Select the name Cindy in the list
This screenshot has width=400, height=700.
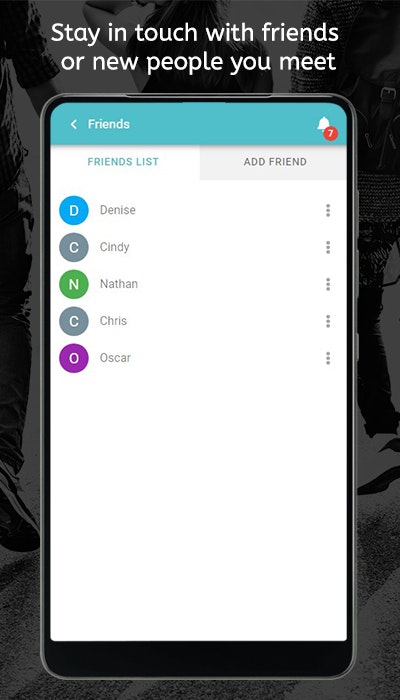click(x=114, y=247)
